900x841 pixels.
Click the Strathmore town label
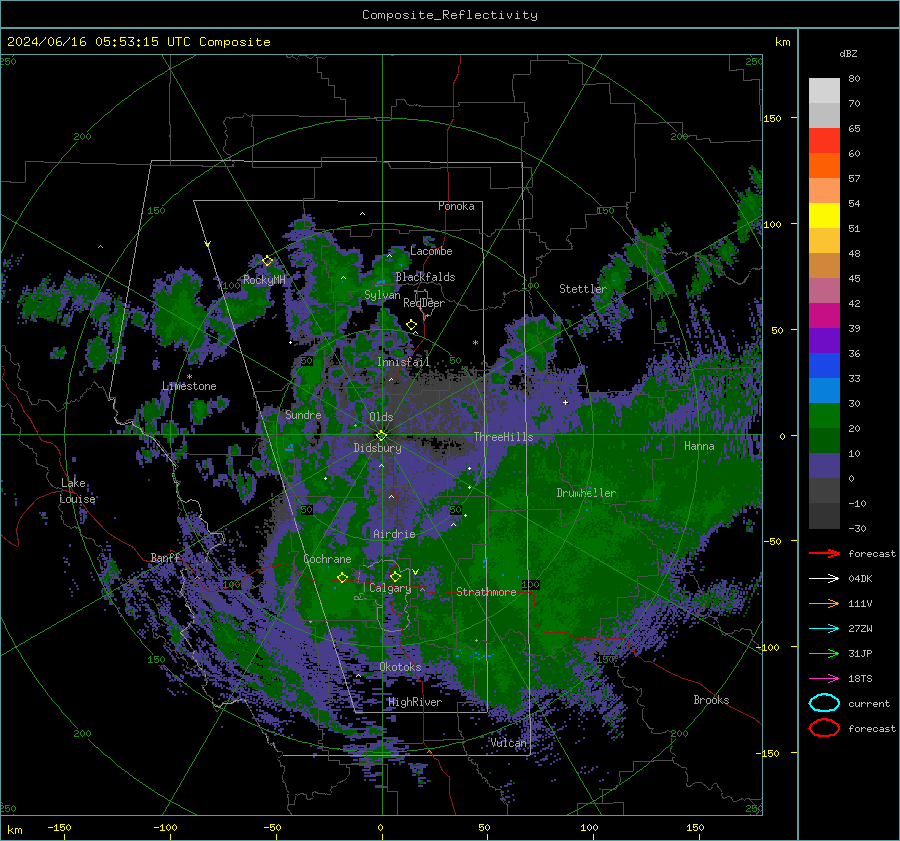486,592
